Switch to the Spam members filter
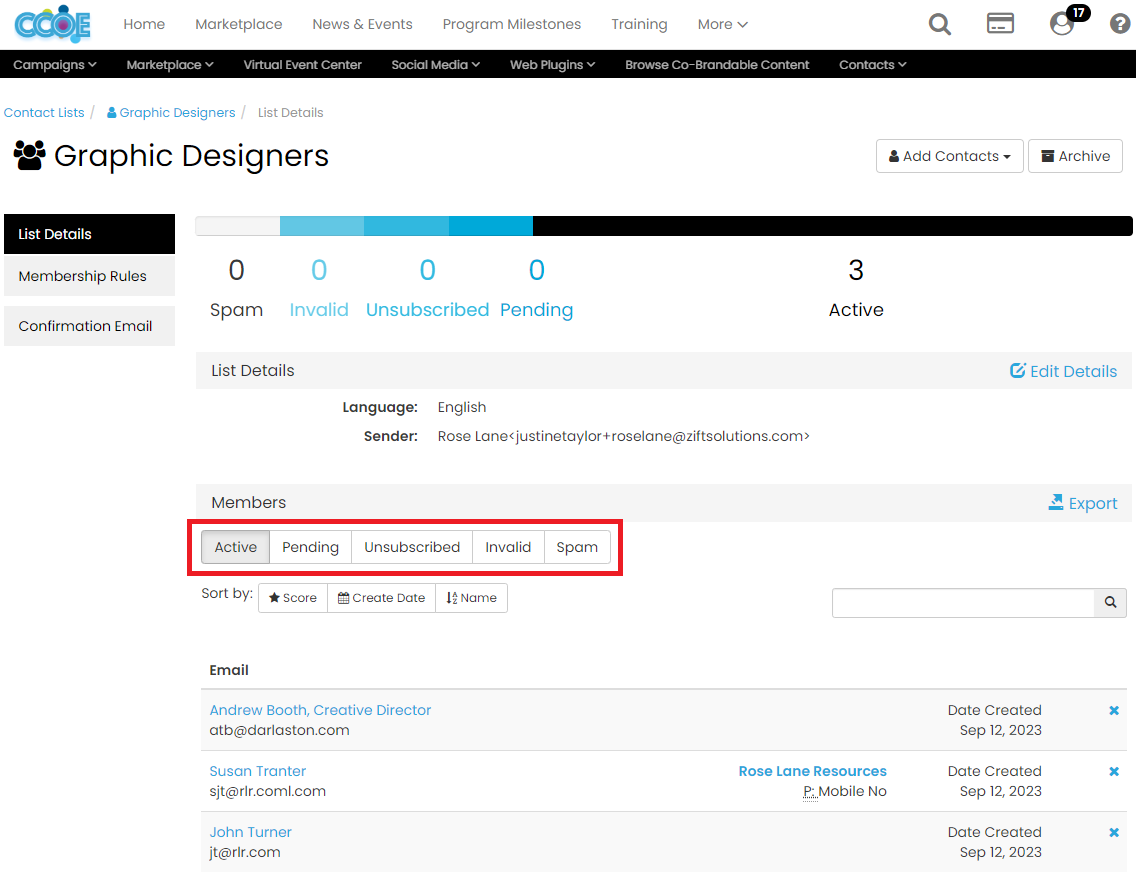The image size is (1136, 888). click(x=577, y=547)
